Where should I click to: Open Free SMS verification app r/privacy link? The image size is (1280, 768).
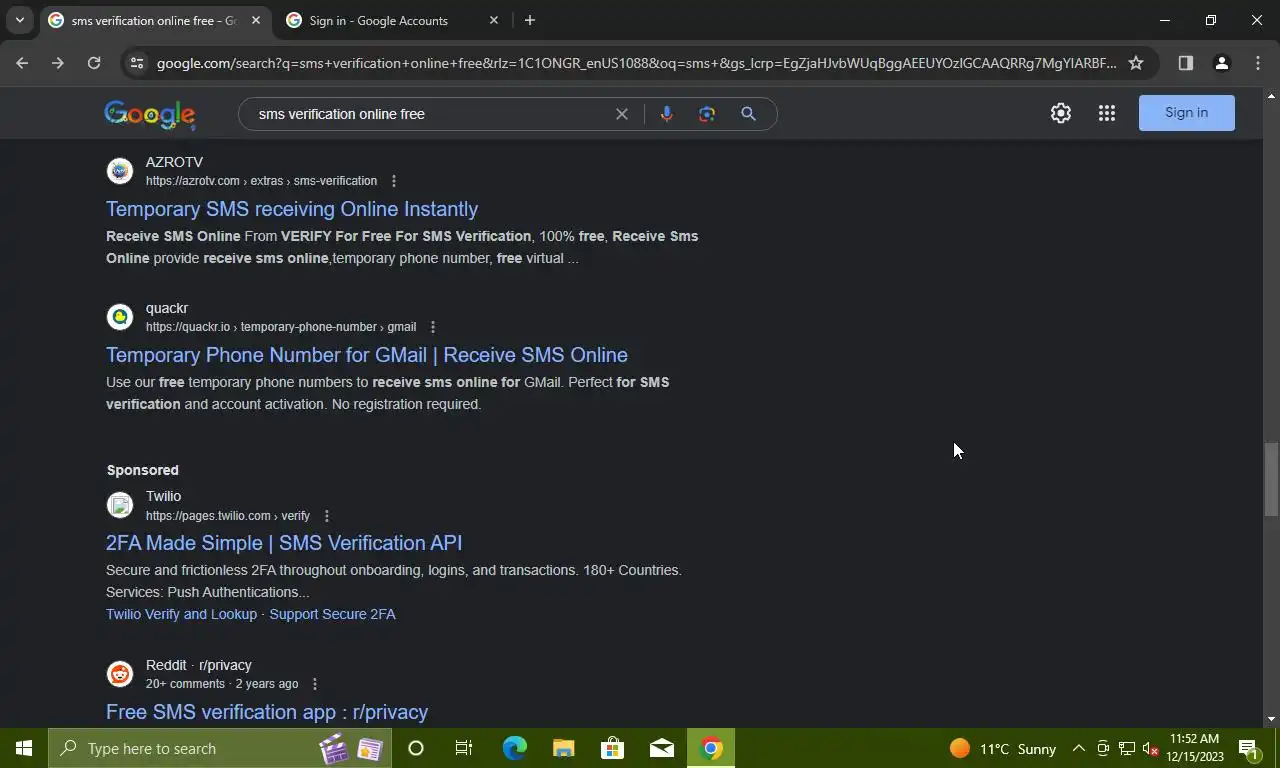(x=267, y=712)
